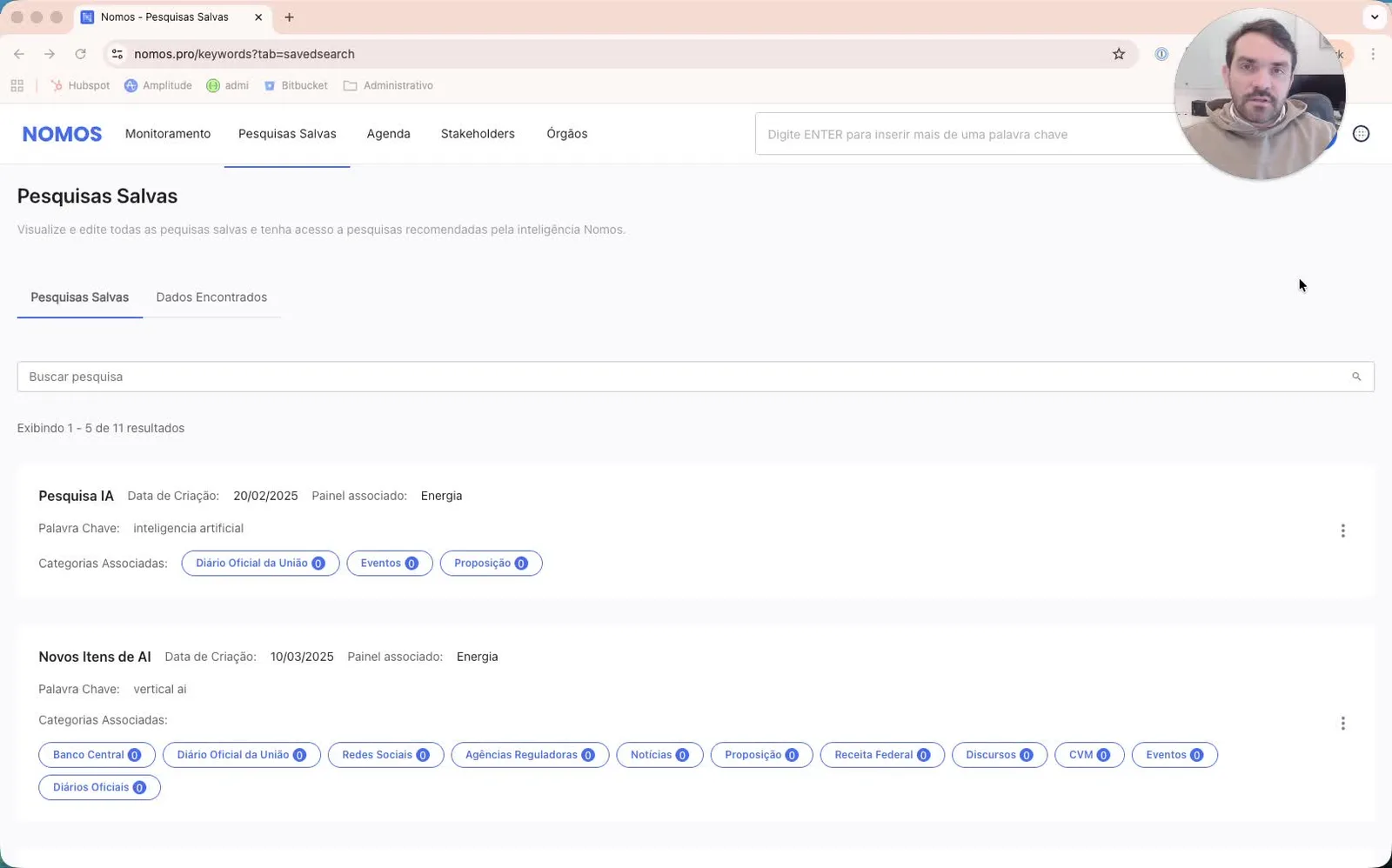
Task: Switch to Dados Encontrados tab
Action: [211, 297]
